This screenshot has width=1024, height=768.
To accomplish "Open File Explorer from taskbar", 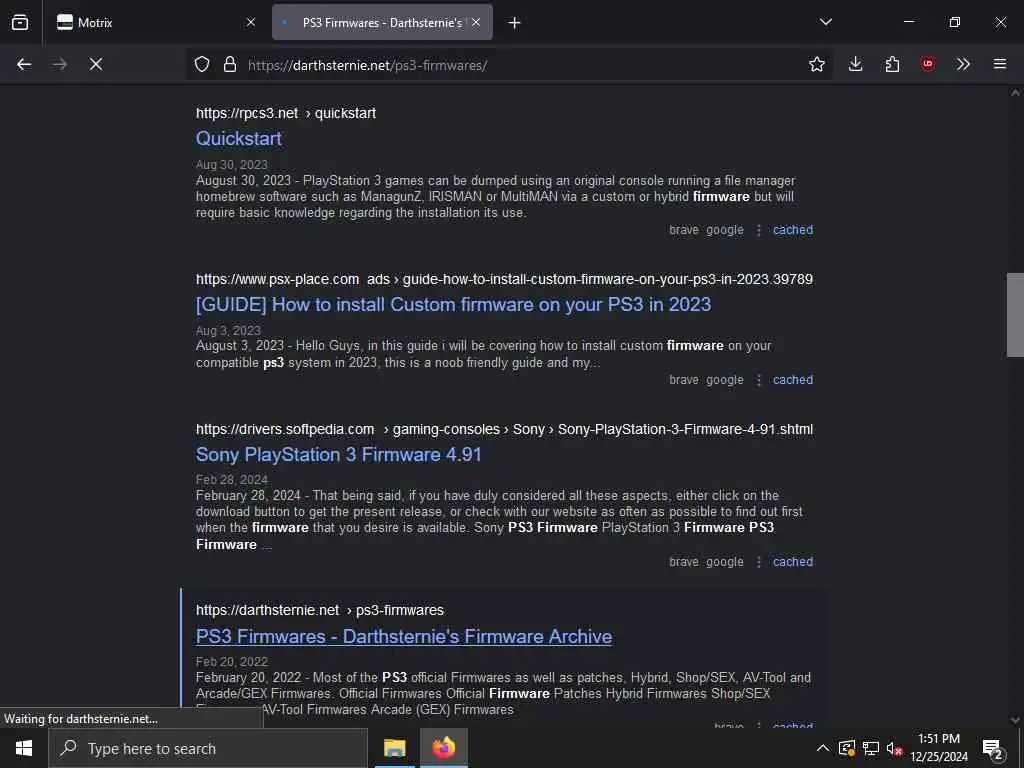I will 394,748.
